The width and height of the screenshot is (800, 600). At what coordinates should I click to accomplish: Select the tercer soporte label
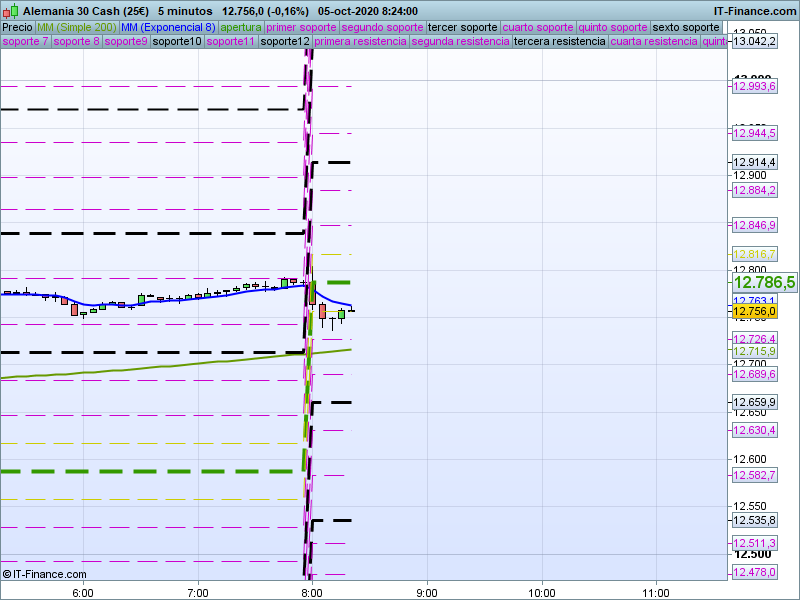click(x=462, y=27)
